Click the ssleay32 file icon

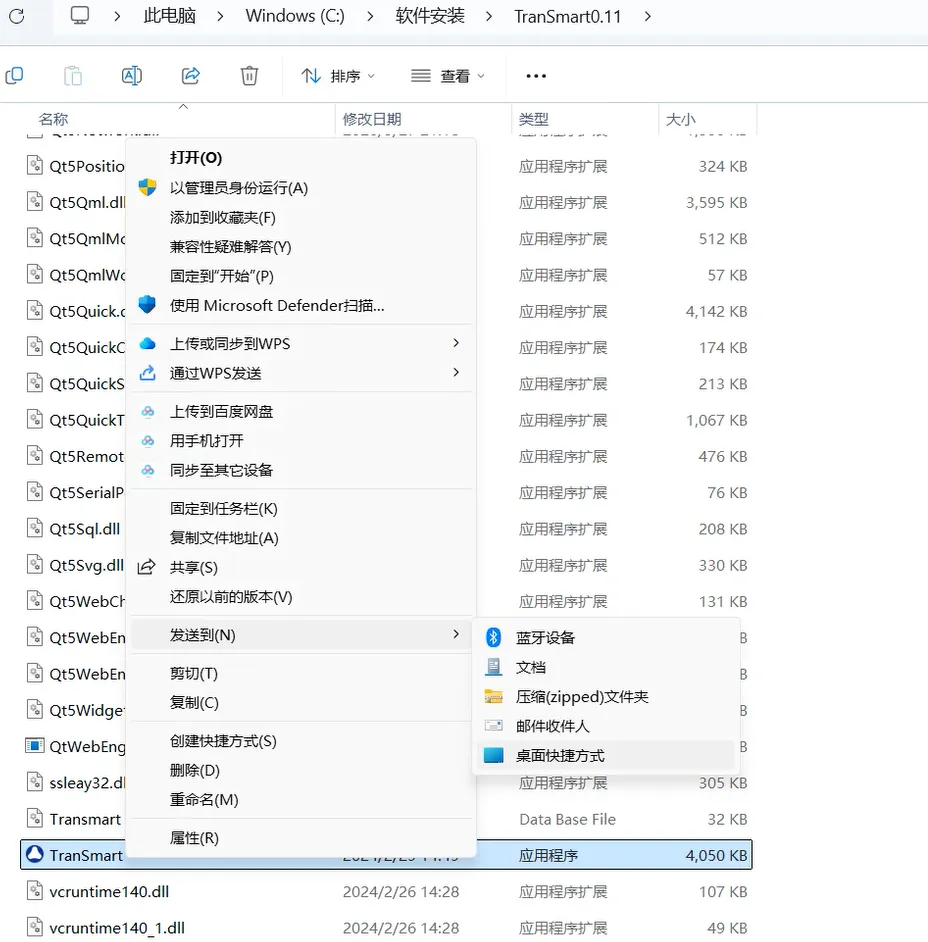point(35,782)
